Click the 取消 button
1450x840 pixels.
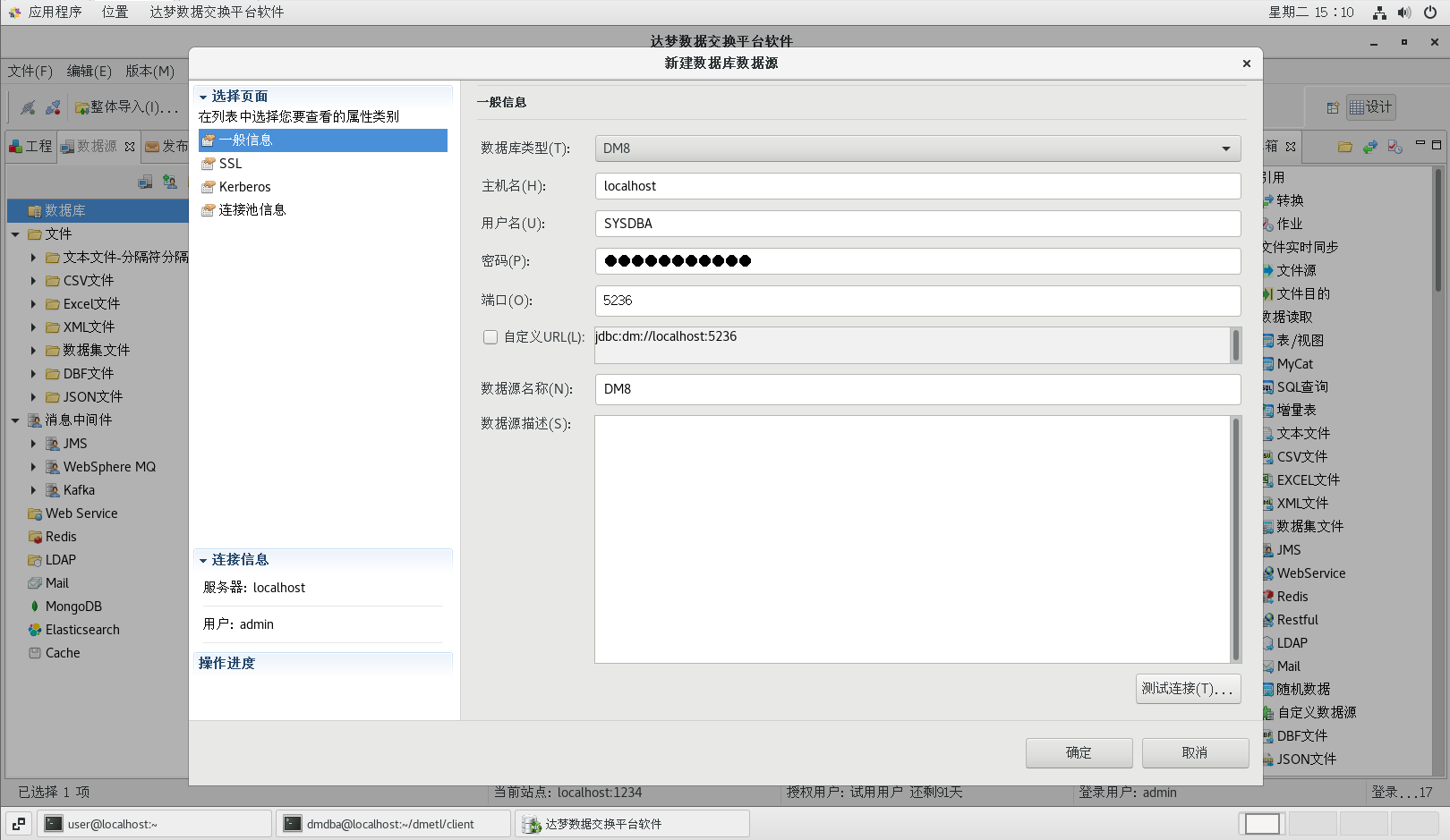(1195, 753)
